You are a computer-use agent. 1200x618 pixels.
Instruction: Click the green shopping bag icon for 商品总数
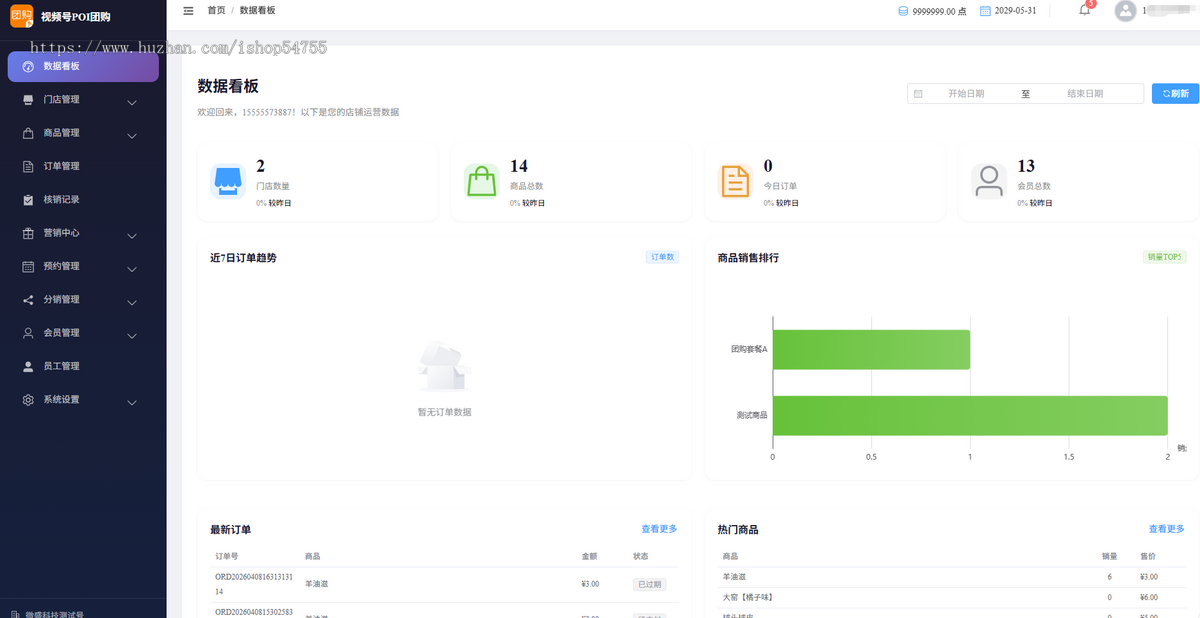click(x=482, y=181)
